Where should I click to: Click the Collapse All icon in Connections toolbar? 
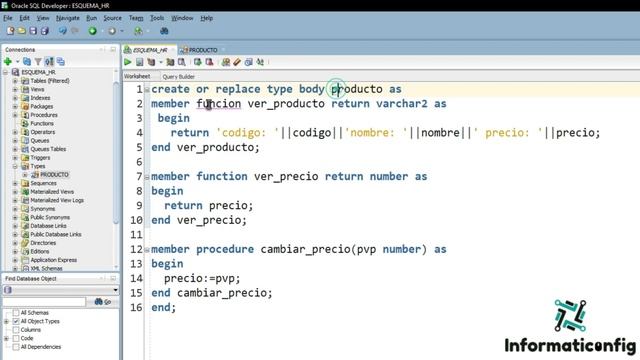coord(61,62)
